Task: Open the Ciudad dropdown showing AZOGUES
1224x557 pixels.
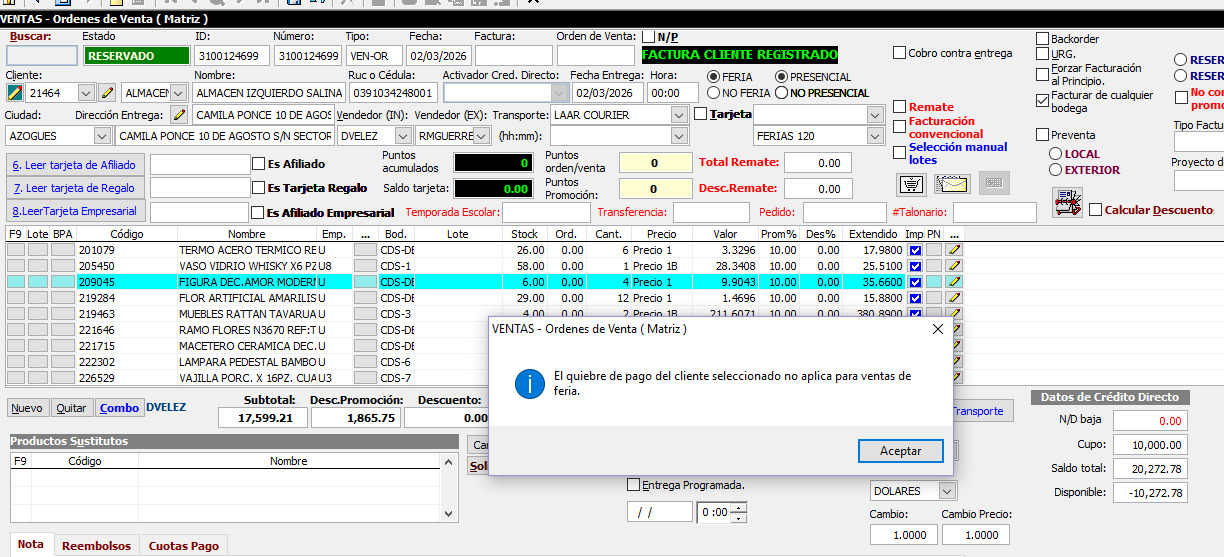Action: tap(103, 135)
